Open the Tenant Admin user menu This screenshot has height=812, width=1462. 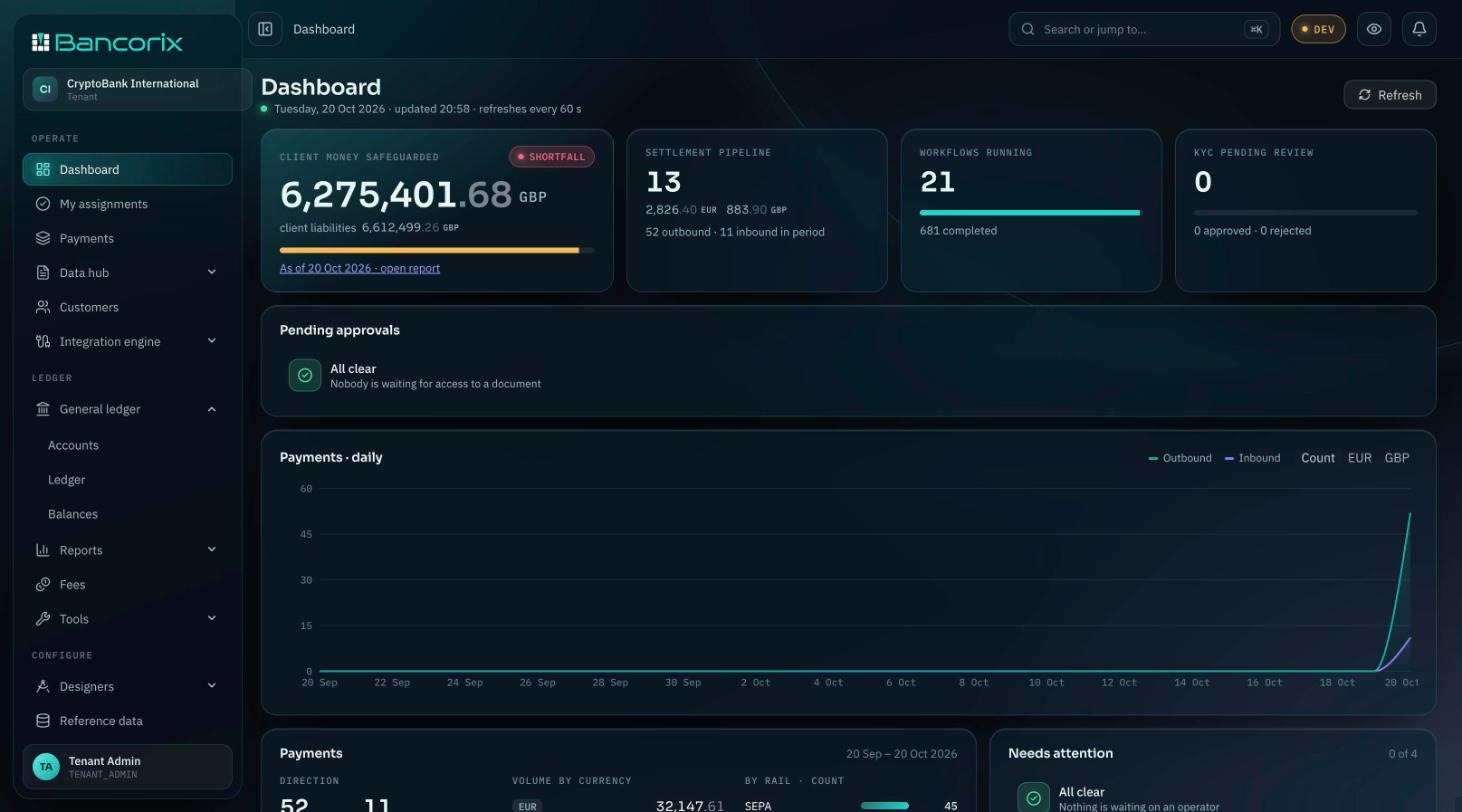point(127,767)
